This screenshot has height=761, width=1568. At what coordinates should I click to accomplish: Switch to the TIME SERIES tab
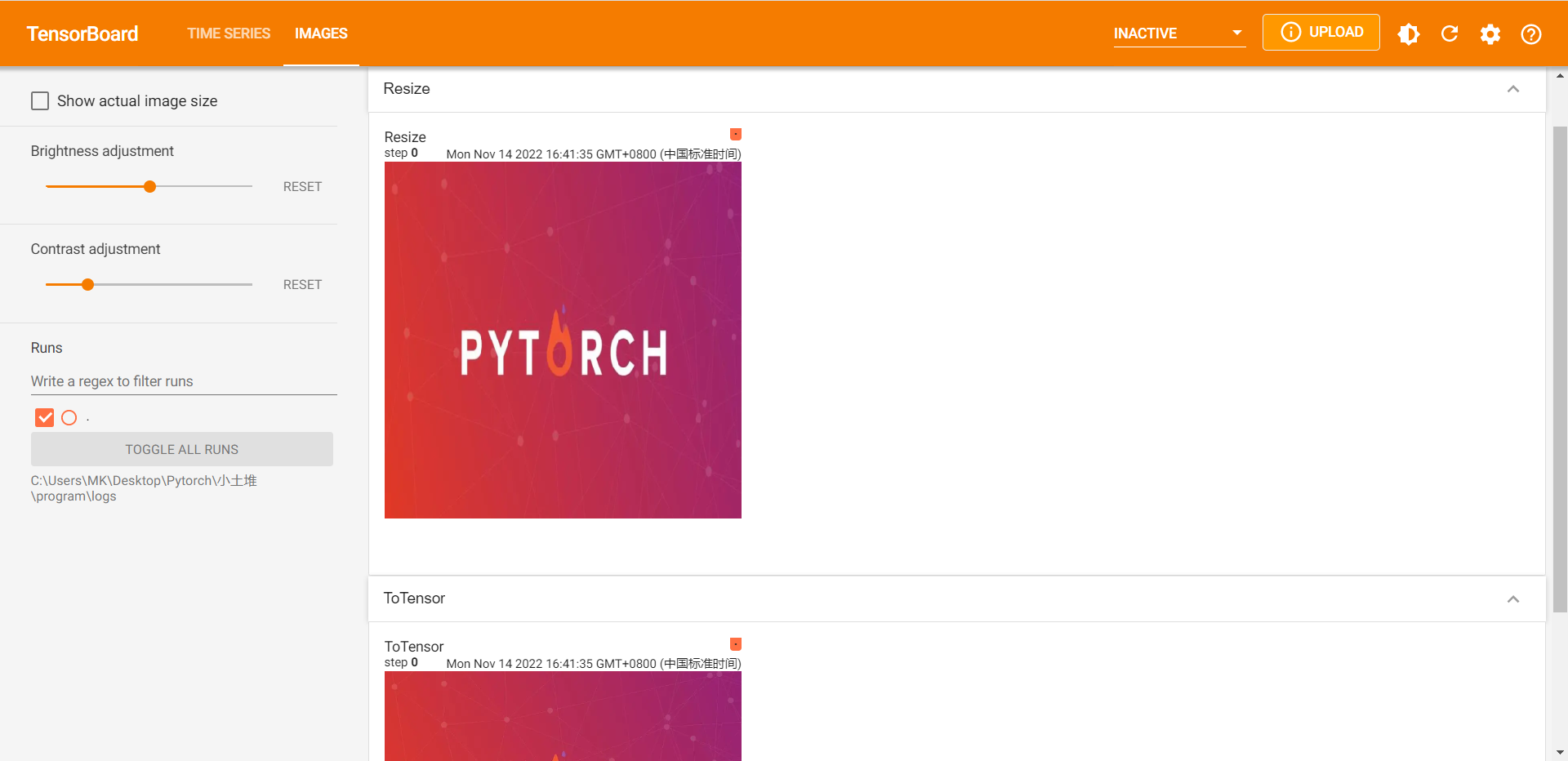pos(229,33)
